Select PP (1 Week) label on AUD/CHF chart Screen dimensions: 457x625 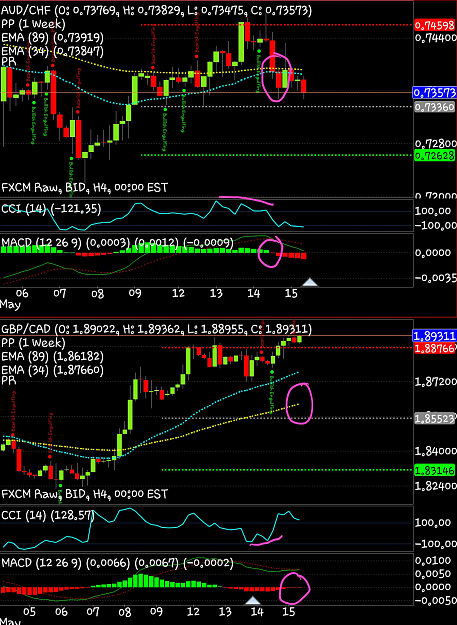click(x=33, y=24)
